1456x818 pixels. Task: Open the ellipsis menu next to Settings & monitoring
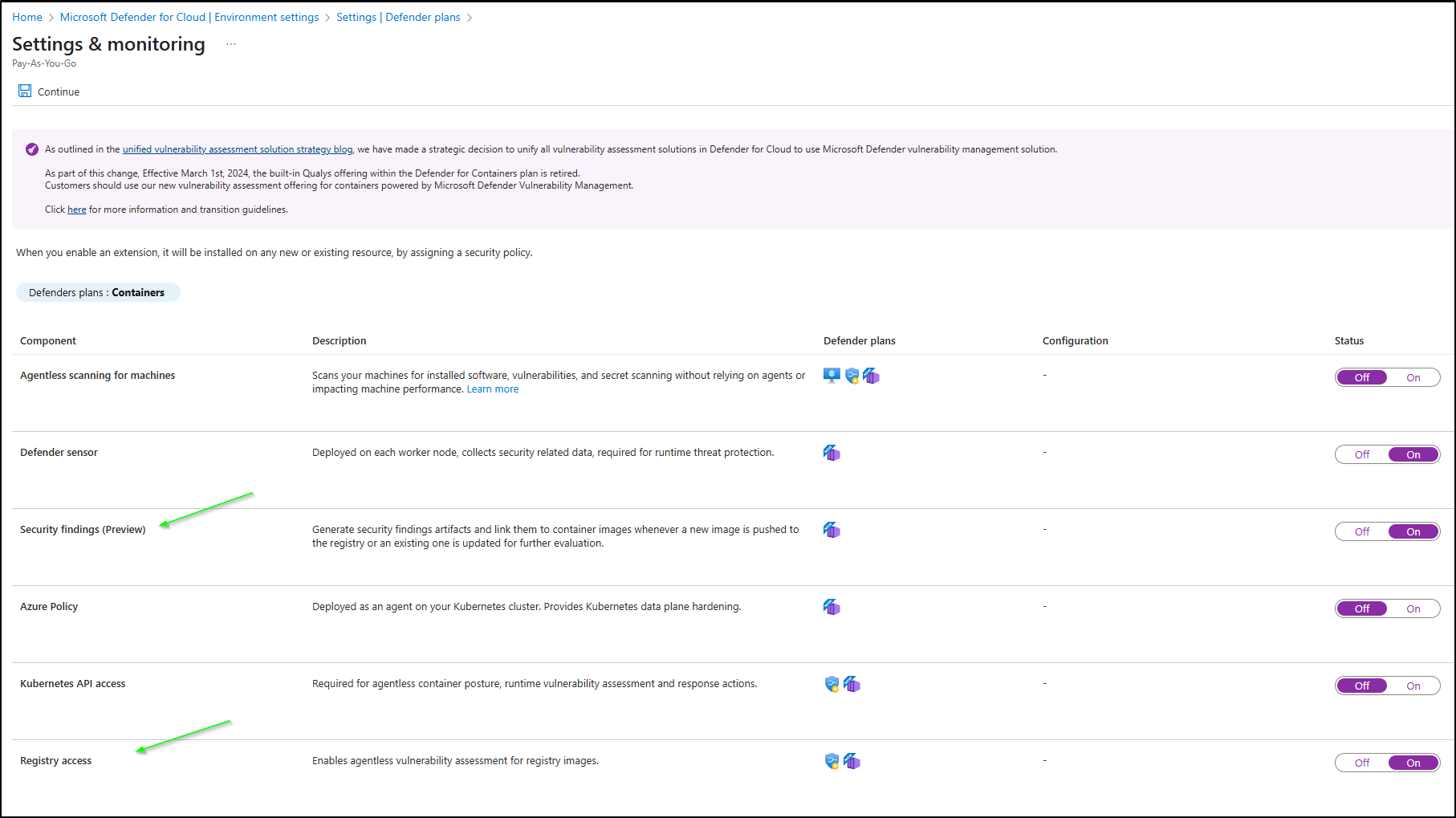tap(231, 44)
